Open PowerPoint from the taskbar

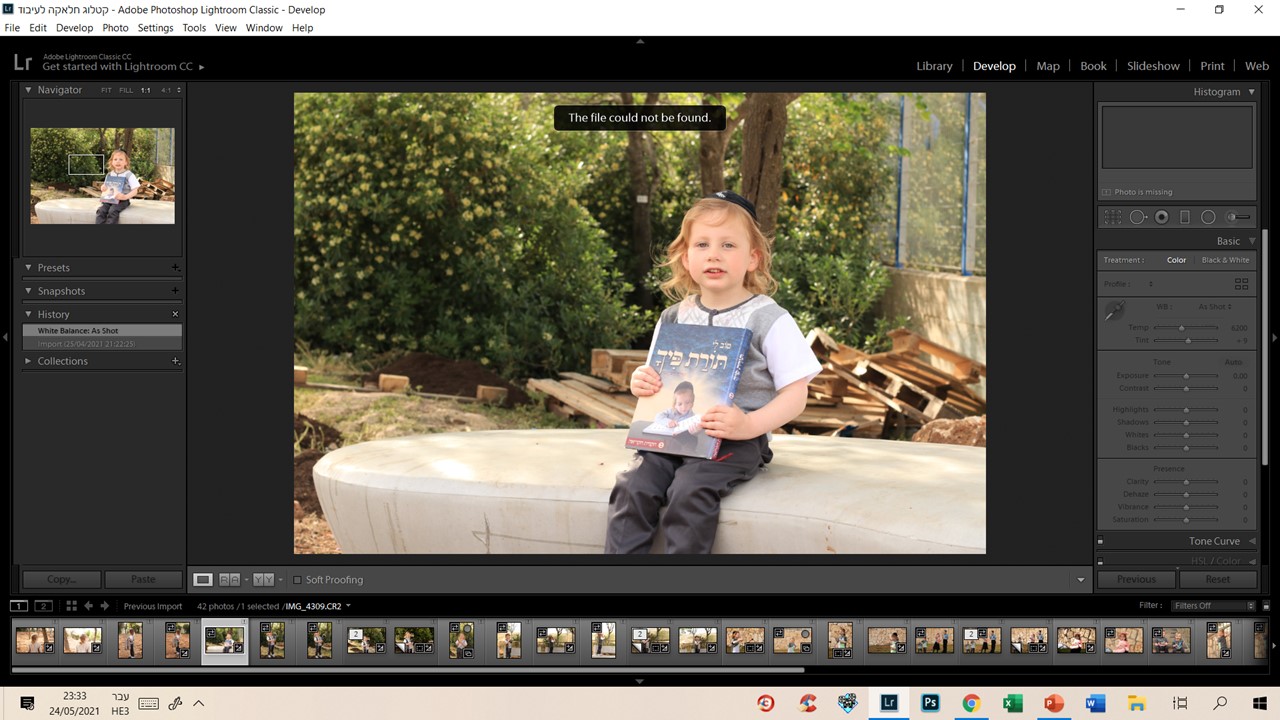point(1053,703)
